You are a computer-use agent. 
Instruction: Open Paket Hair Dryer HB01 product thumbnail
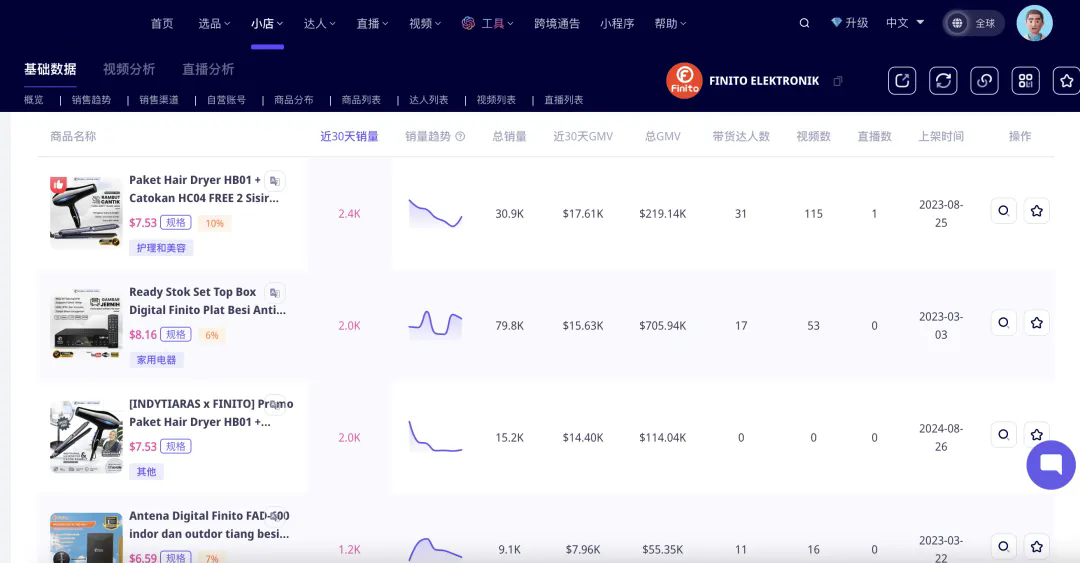tap(86, 212)
